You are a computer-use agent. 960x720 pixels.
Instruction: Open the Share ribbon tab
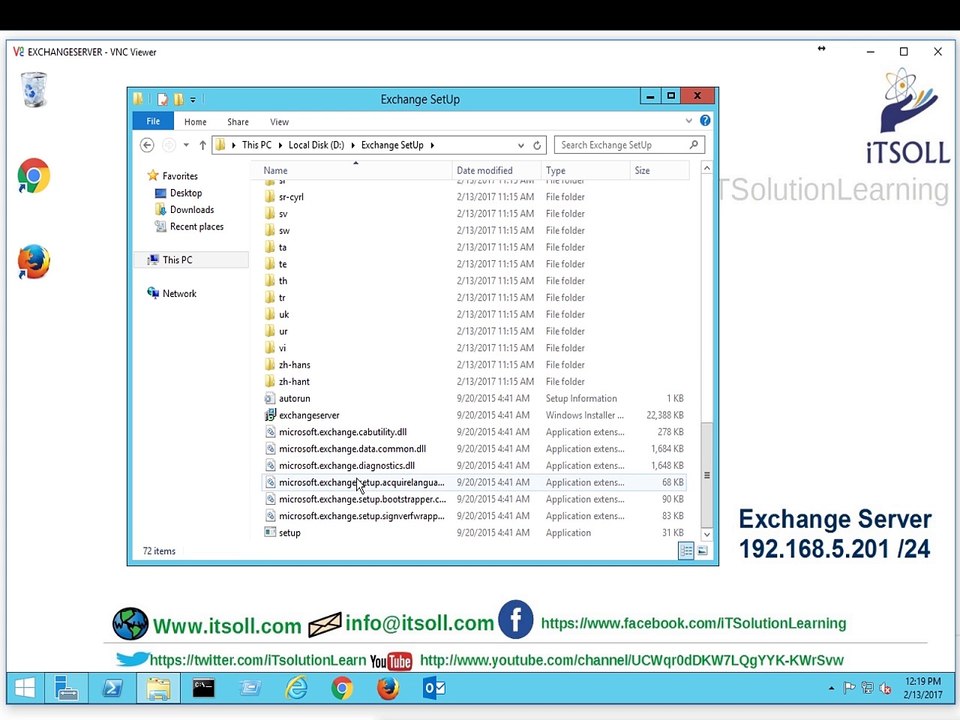coord(238,122)
